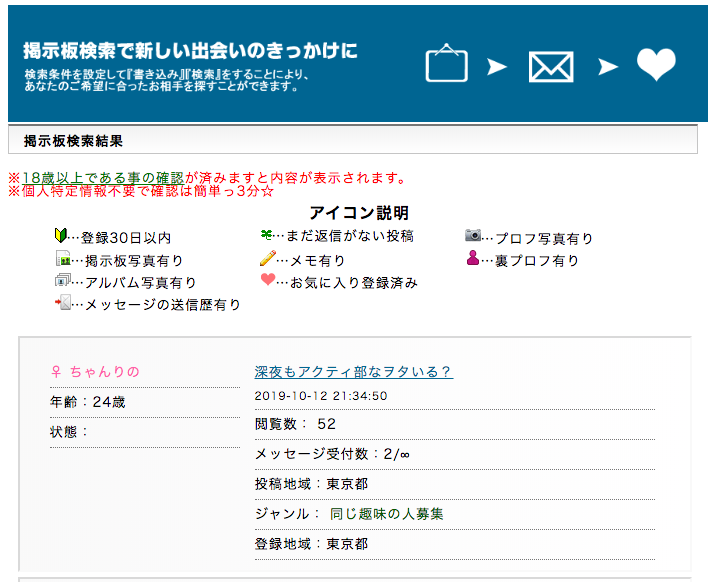Click the アルバム写真有り album icon
The height and width of the screenshot is (582, 712).
(63, 281)
